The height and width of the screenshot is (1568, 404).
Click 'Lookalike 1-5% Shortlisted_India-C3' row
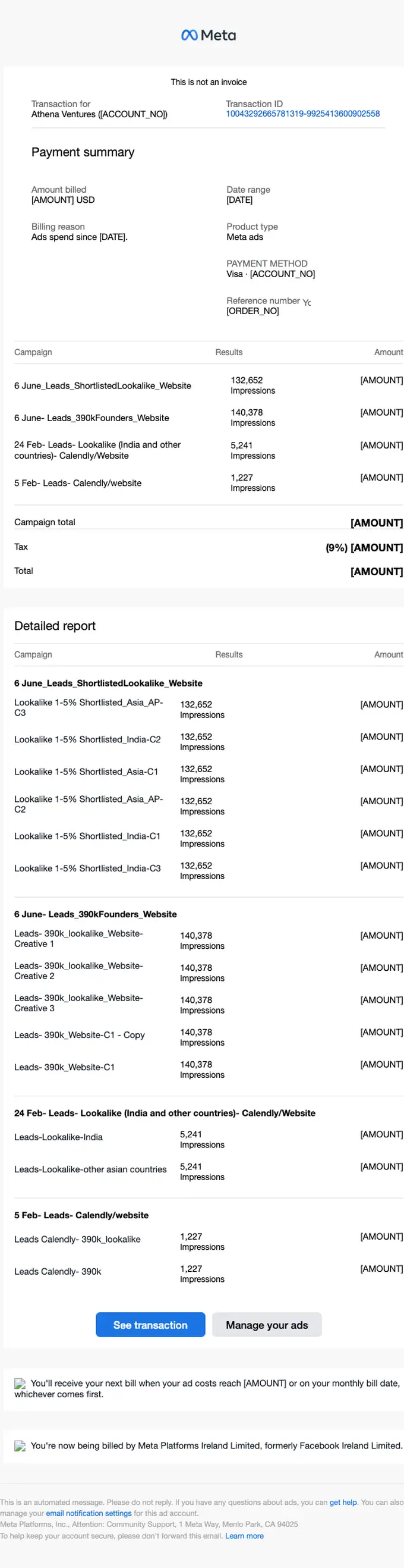tap(209, 870)
